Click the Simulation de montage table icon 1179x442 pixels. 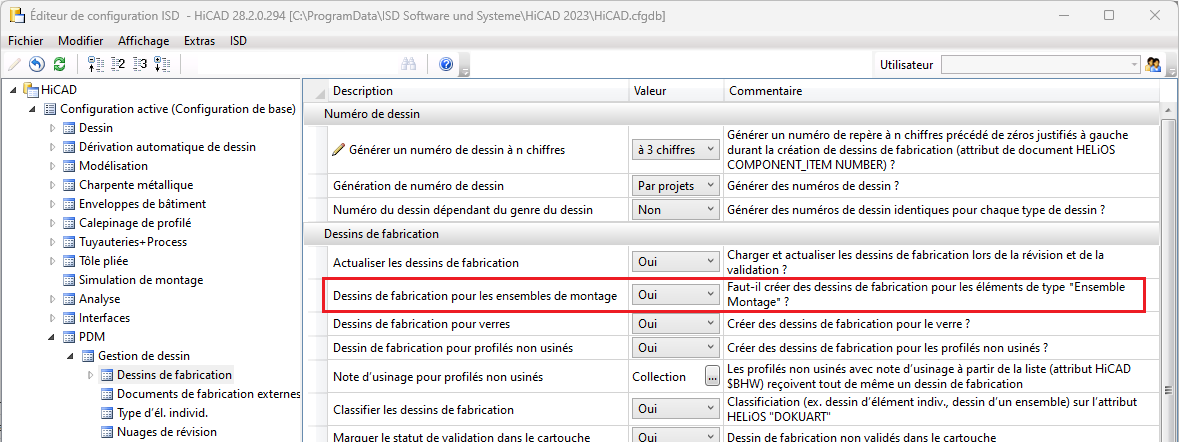pyautogui.click(x=69, y=280)
